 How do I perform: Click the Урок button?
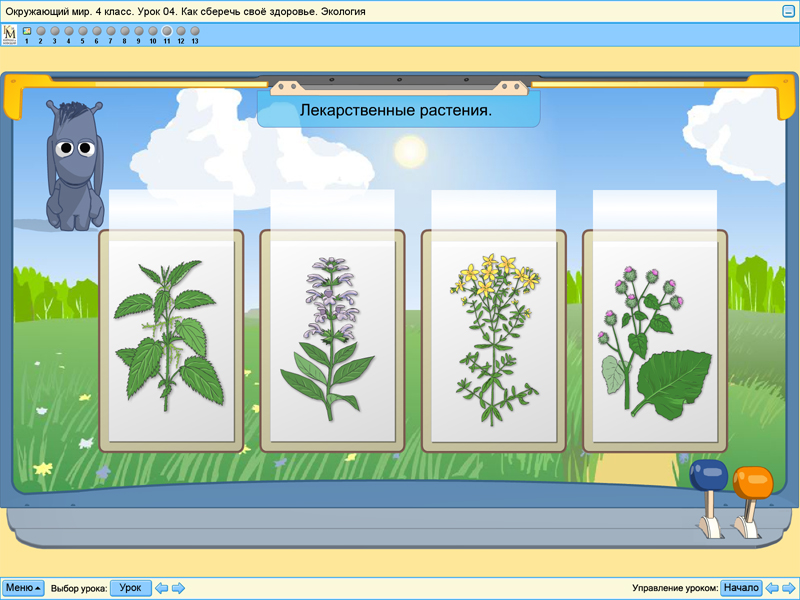[x=130, y=588]
